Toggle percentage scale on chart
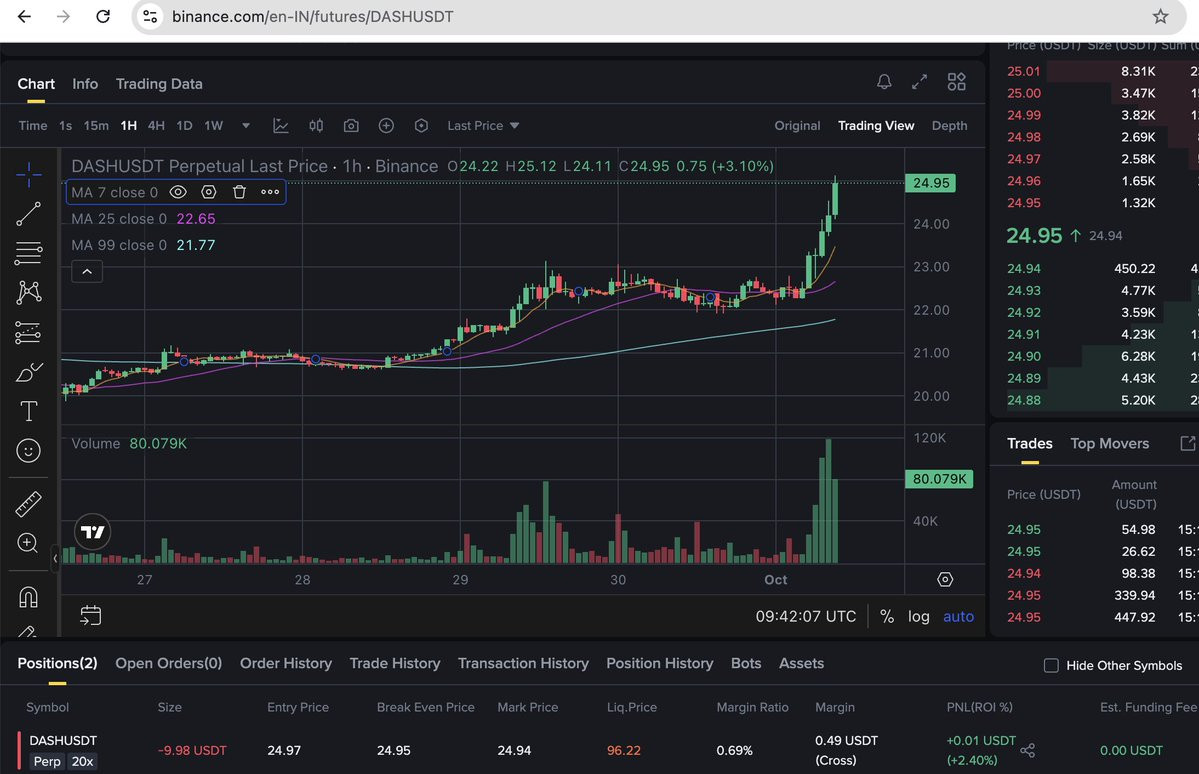The image size is (1199, 774). [x=887, y=616]
